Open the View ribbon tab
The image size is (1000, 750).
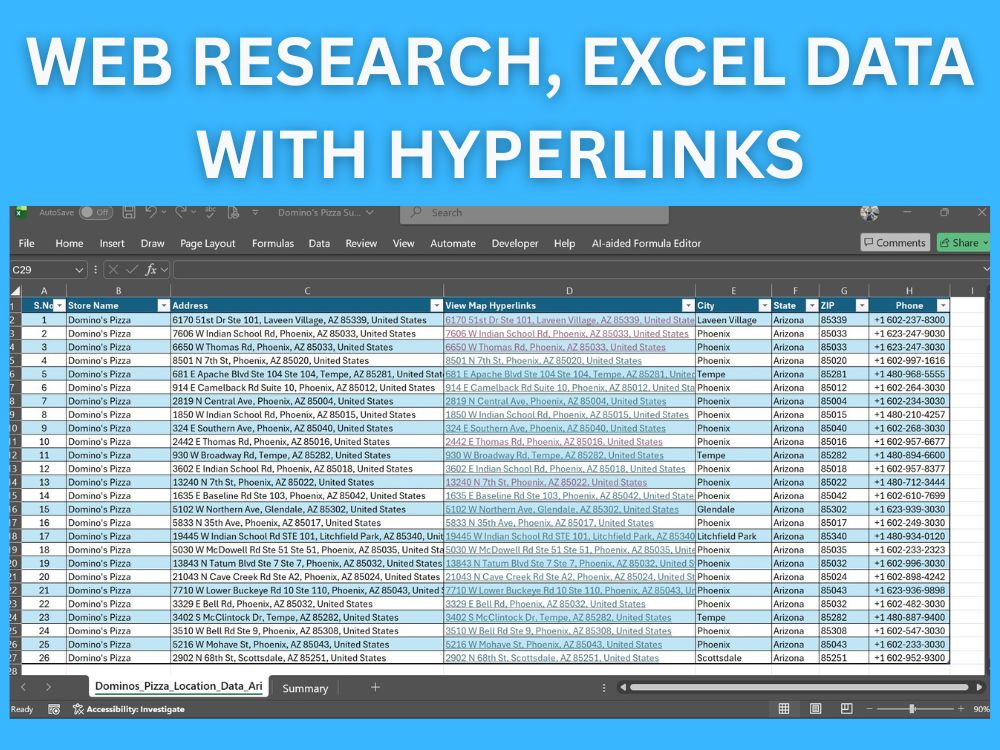coord(403,243)
